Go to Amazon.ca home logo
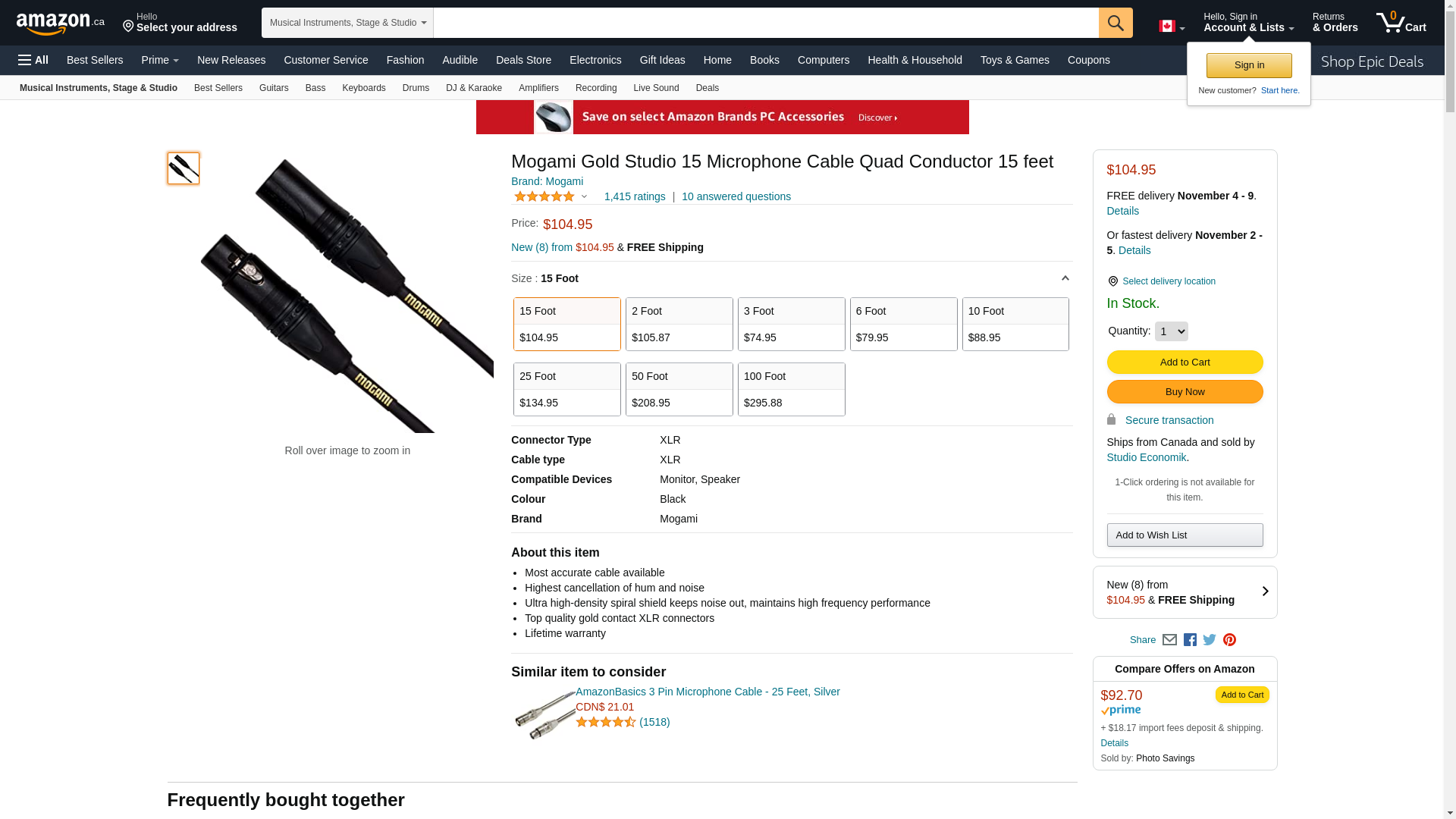This screenshot has width=1456, height=819. (x=60, y=24)
